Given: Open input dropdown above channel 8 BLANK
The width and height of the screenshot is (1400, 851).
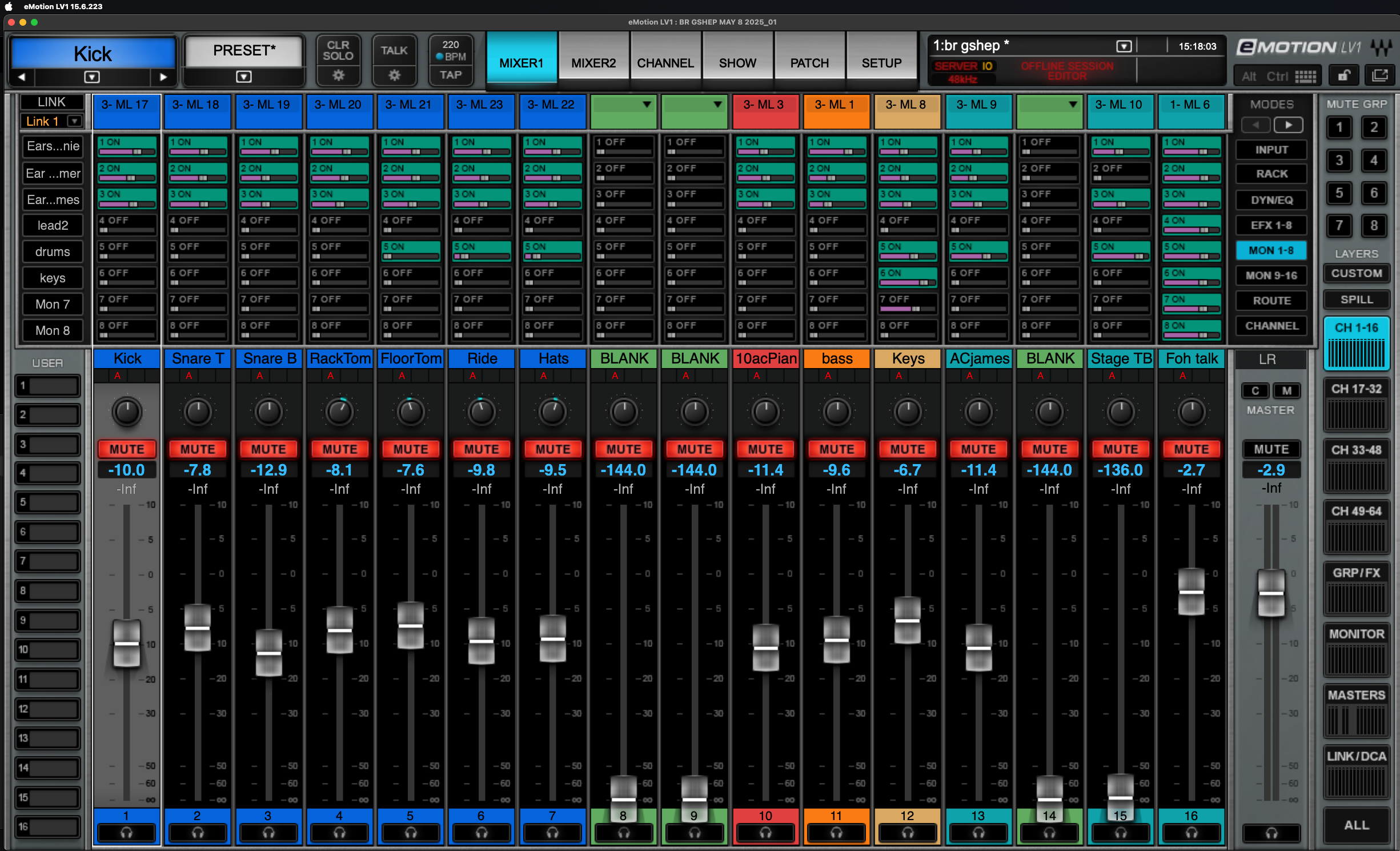Looking at the screenshot, I should tap(647, 105).
